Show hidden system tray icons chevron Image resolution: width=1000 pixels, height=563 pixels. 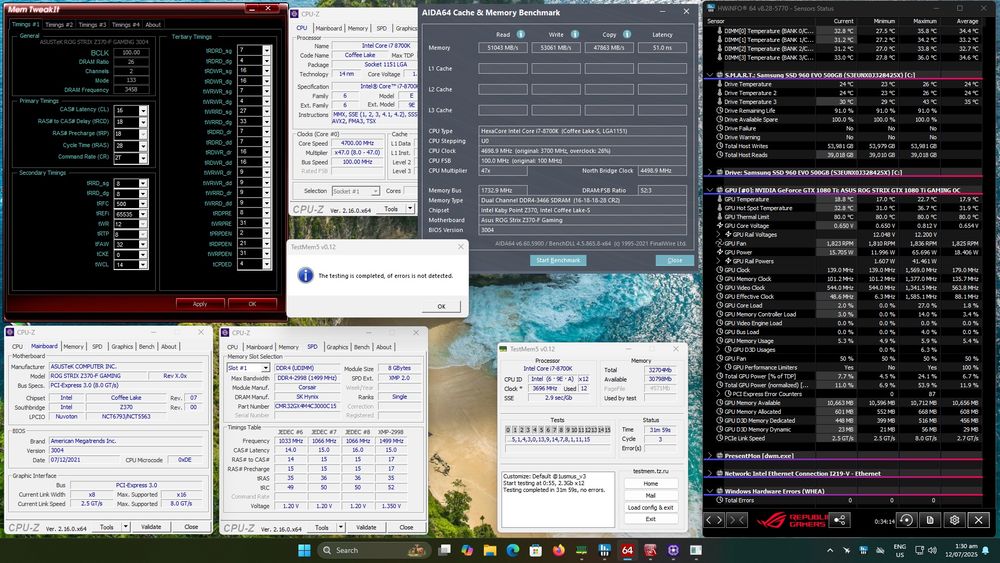[x=830, y=550]
